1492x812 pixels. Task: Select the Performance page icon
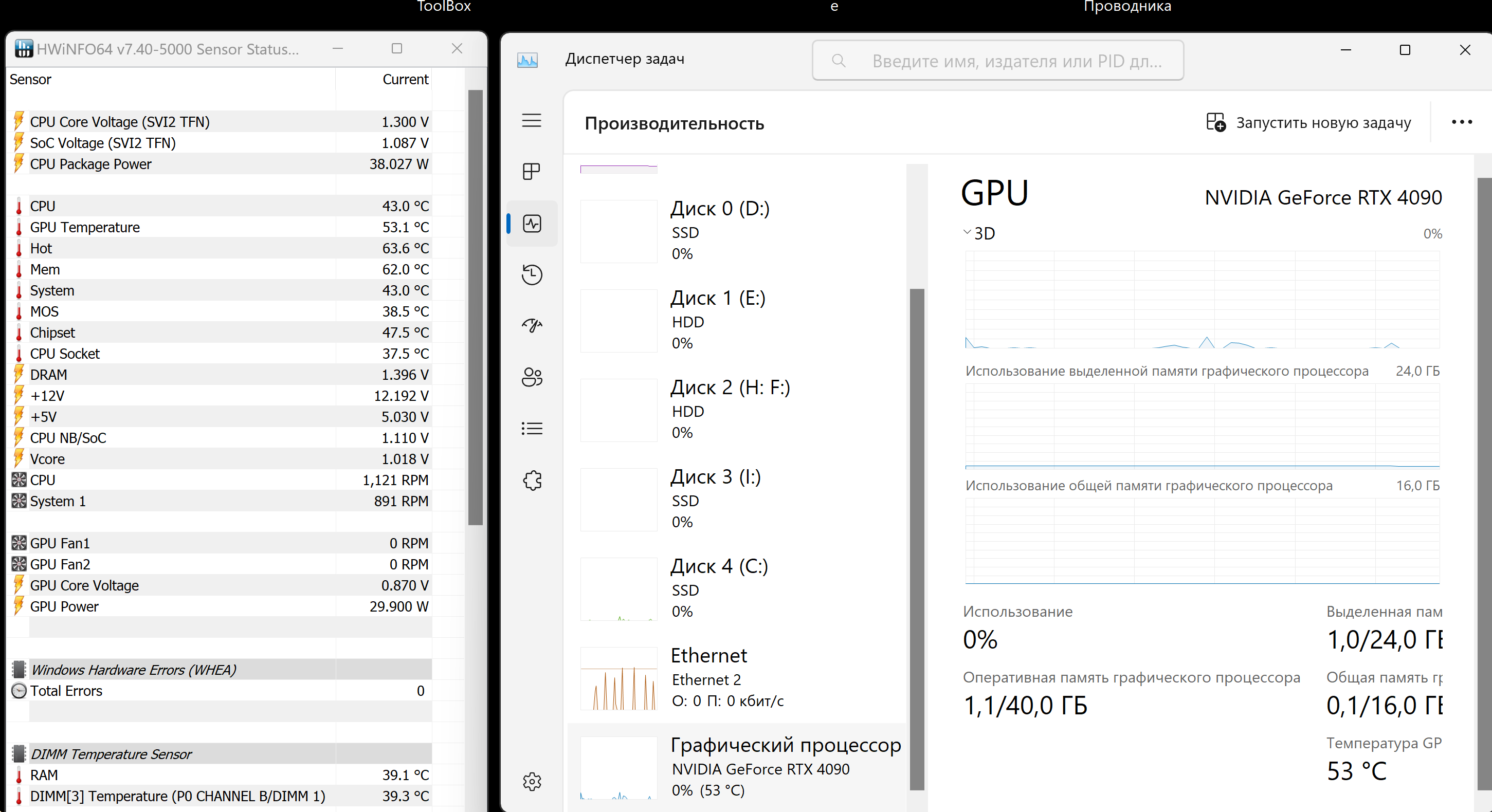click(x=531, y=224)
